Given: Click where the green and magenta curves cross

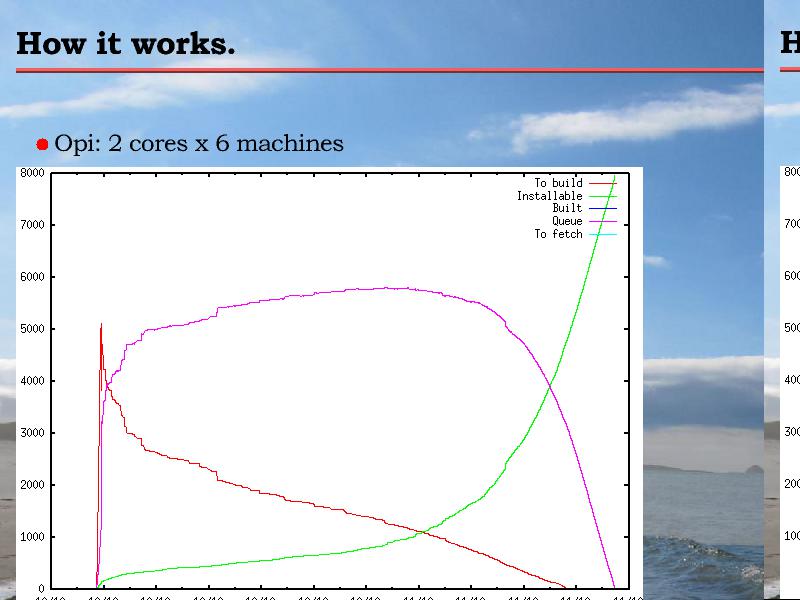Looking at the screenshot, I should (550, 385).
